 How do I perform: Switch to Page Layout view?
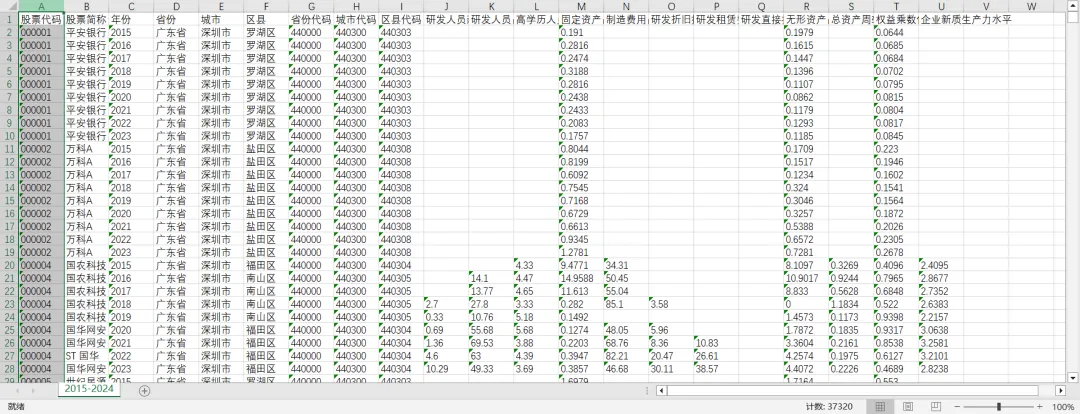click(x=908, y=407)
